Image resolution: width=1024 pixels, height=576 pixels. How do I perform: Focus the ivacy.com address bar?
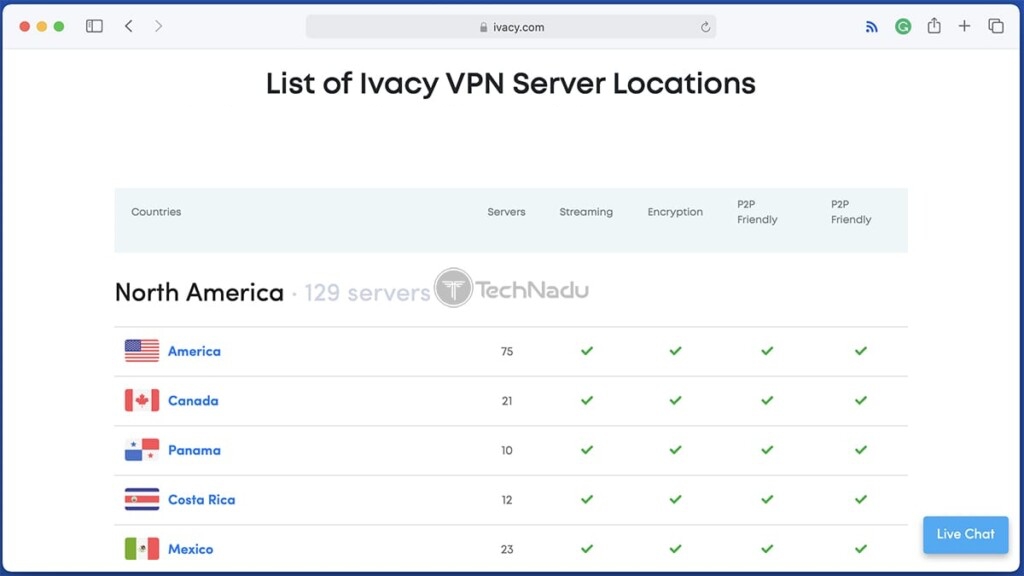point(511,27)
